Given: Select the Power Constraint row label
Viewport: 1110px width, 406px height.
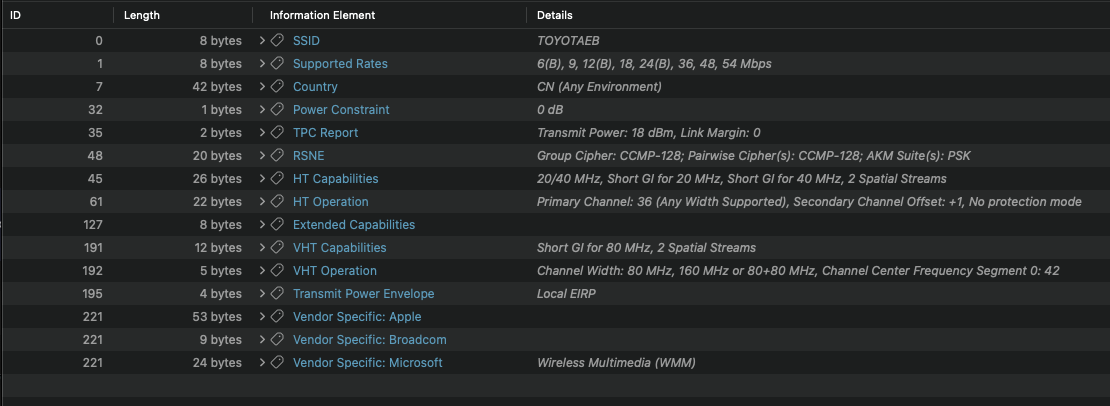Looking at the screenshot, I should tap(341, 110).
